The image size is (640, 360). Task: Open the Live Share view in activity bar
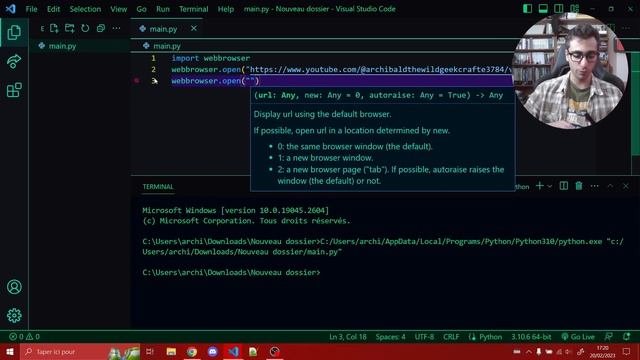click(x=14, y=61)
